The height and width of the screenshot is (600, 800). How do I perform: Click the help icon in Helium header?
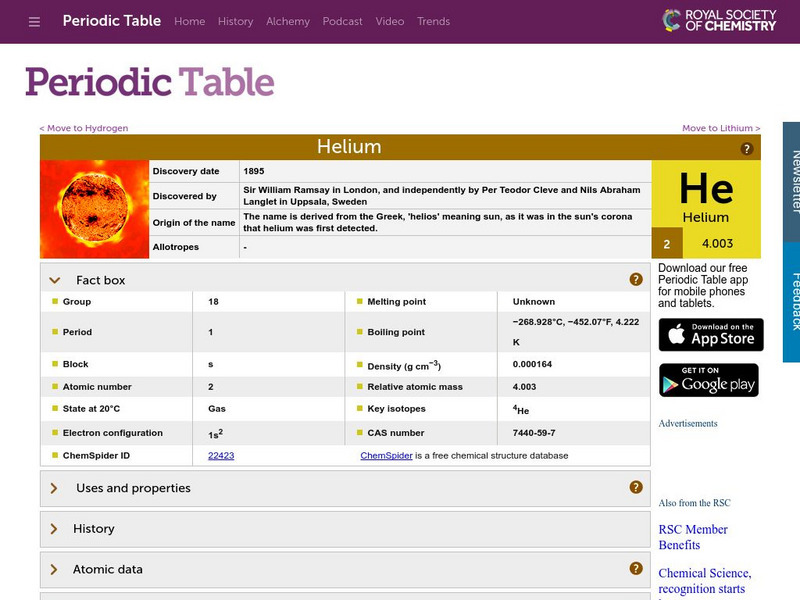tap(746, 148)
